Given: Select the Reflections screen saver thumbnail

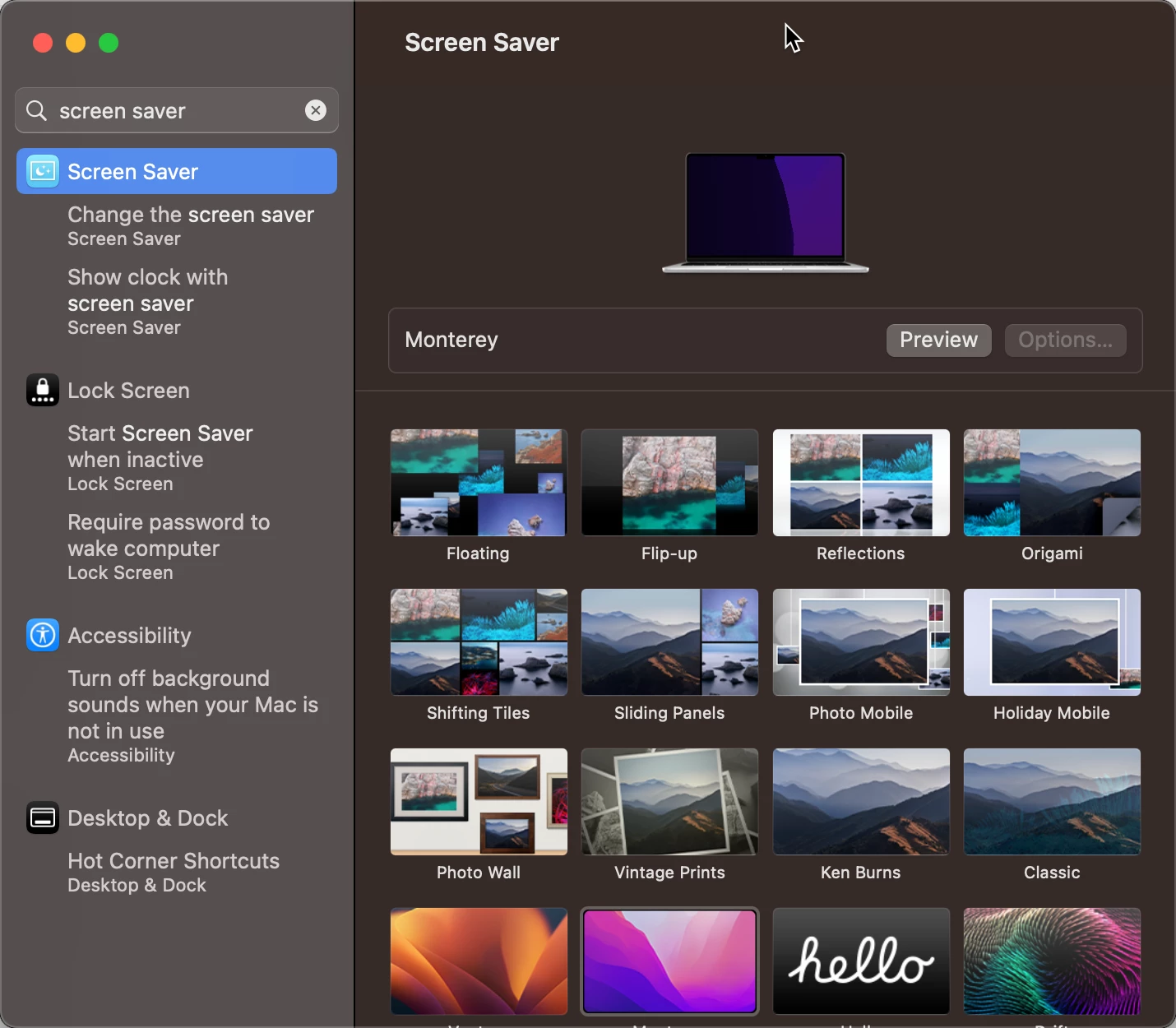Looking at the screenshot, I should 861,483.
